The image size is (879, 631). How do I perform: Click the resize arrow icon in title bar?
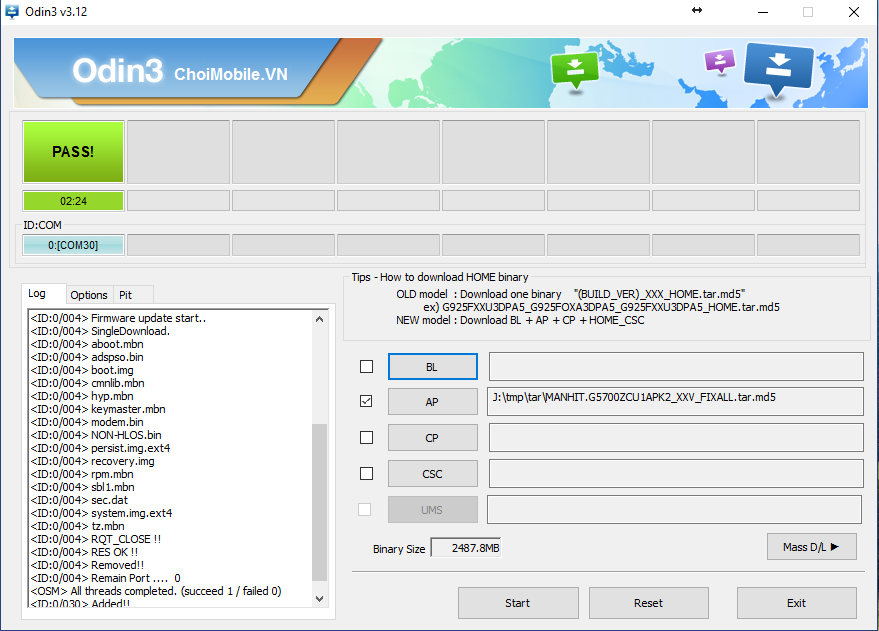[x=697, y=11]
